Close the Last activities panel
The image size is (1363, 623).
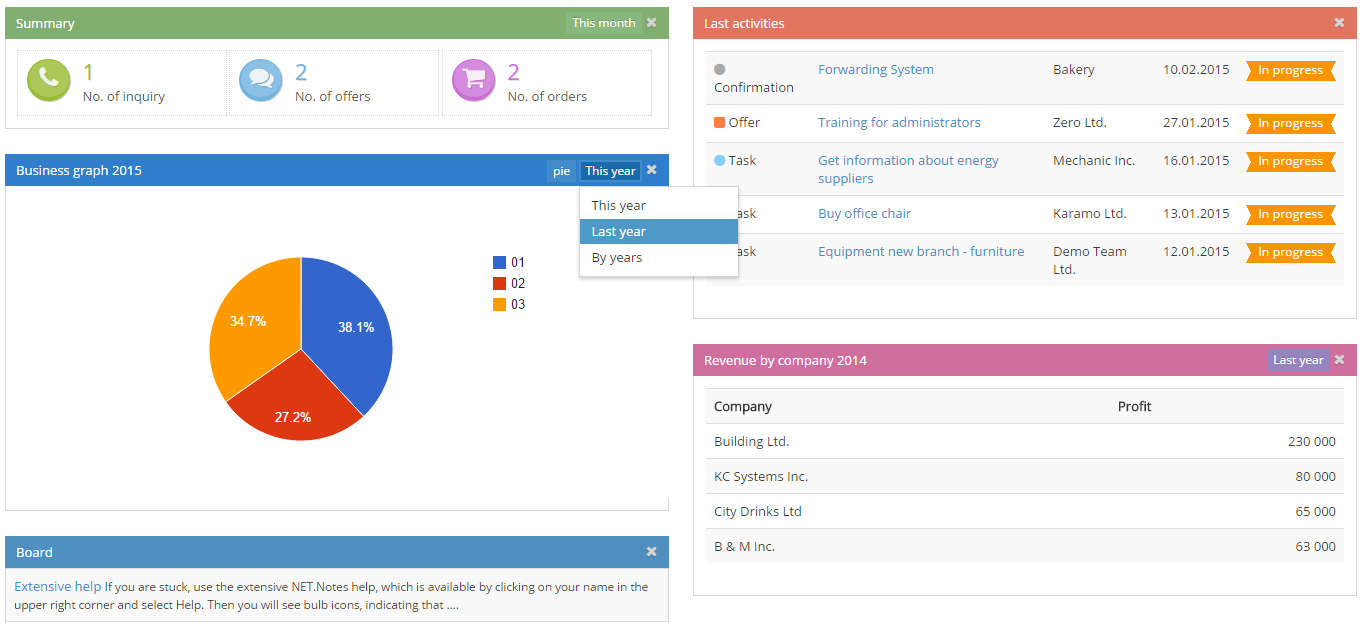pos(1339,23)
